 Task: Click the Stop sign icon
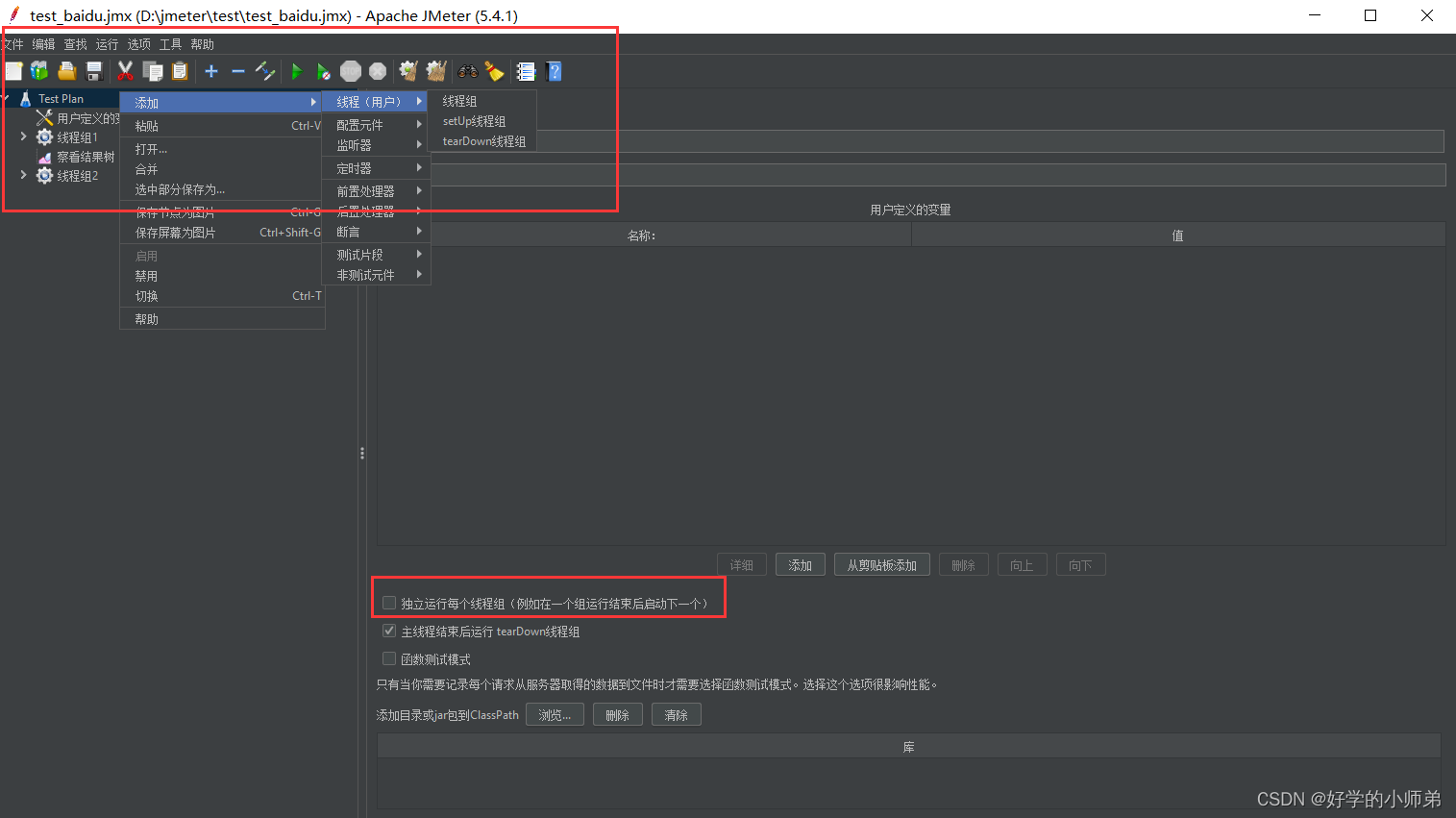pyautogui.click(x=351, y=71)
